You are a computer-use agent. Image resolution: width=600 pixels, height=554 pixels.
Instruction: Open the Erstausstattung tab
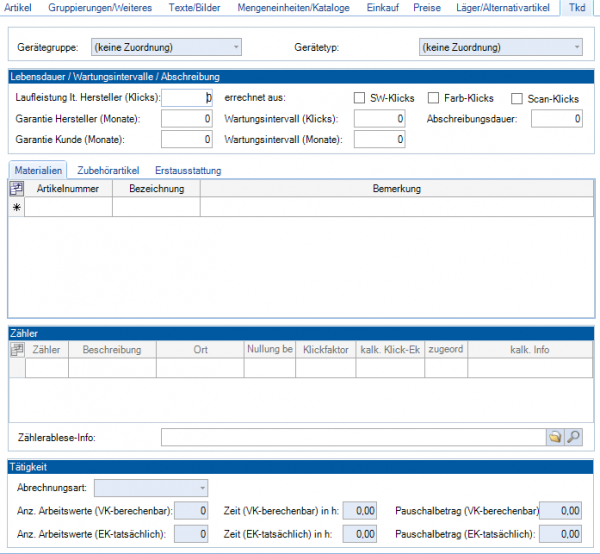click(186, 170)
